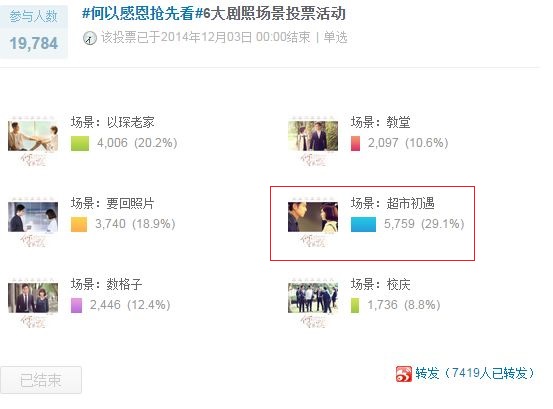
Task: Click the orange bar for 要回照片
Action: coord(79,225)
